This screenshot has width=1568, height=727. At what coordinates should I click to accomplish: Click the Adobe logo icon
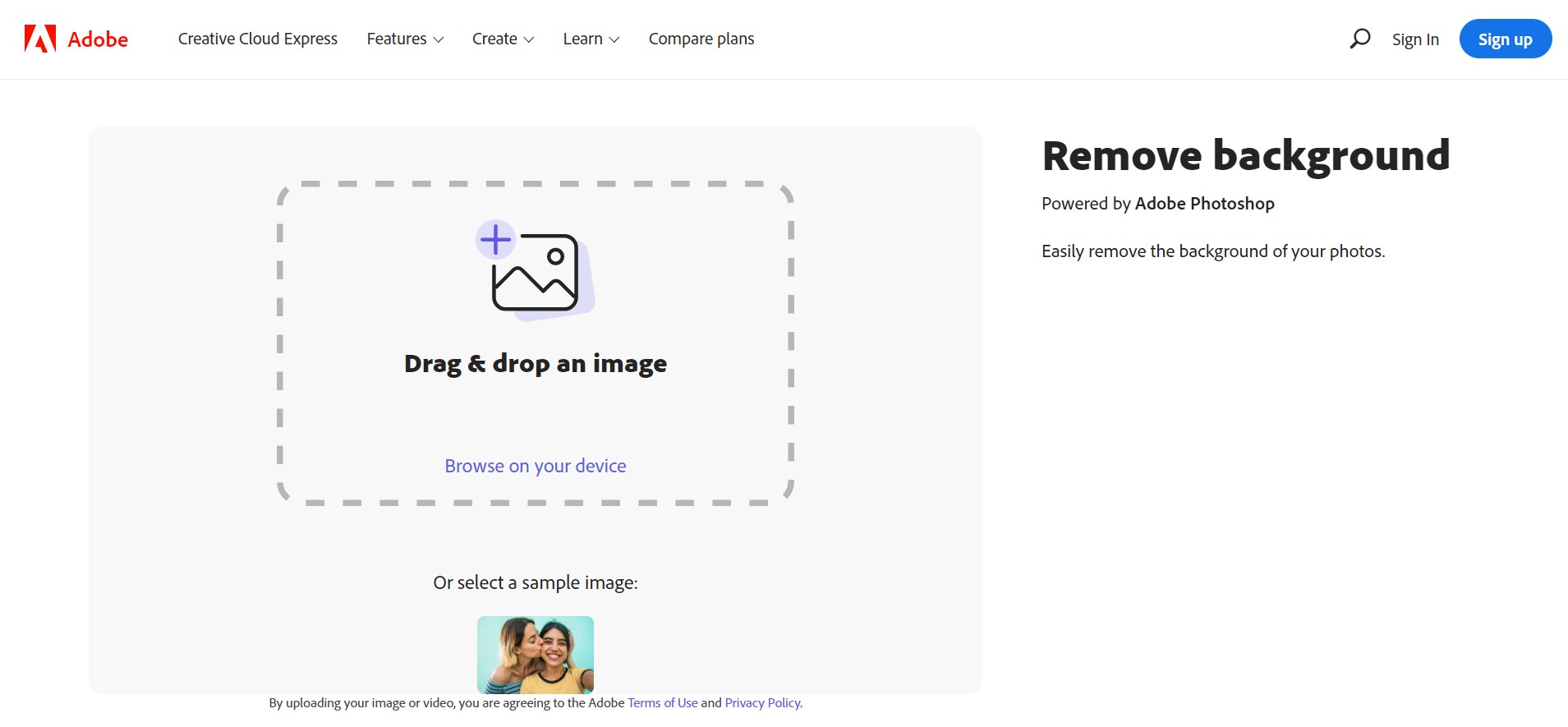(x=40, y=39)
